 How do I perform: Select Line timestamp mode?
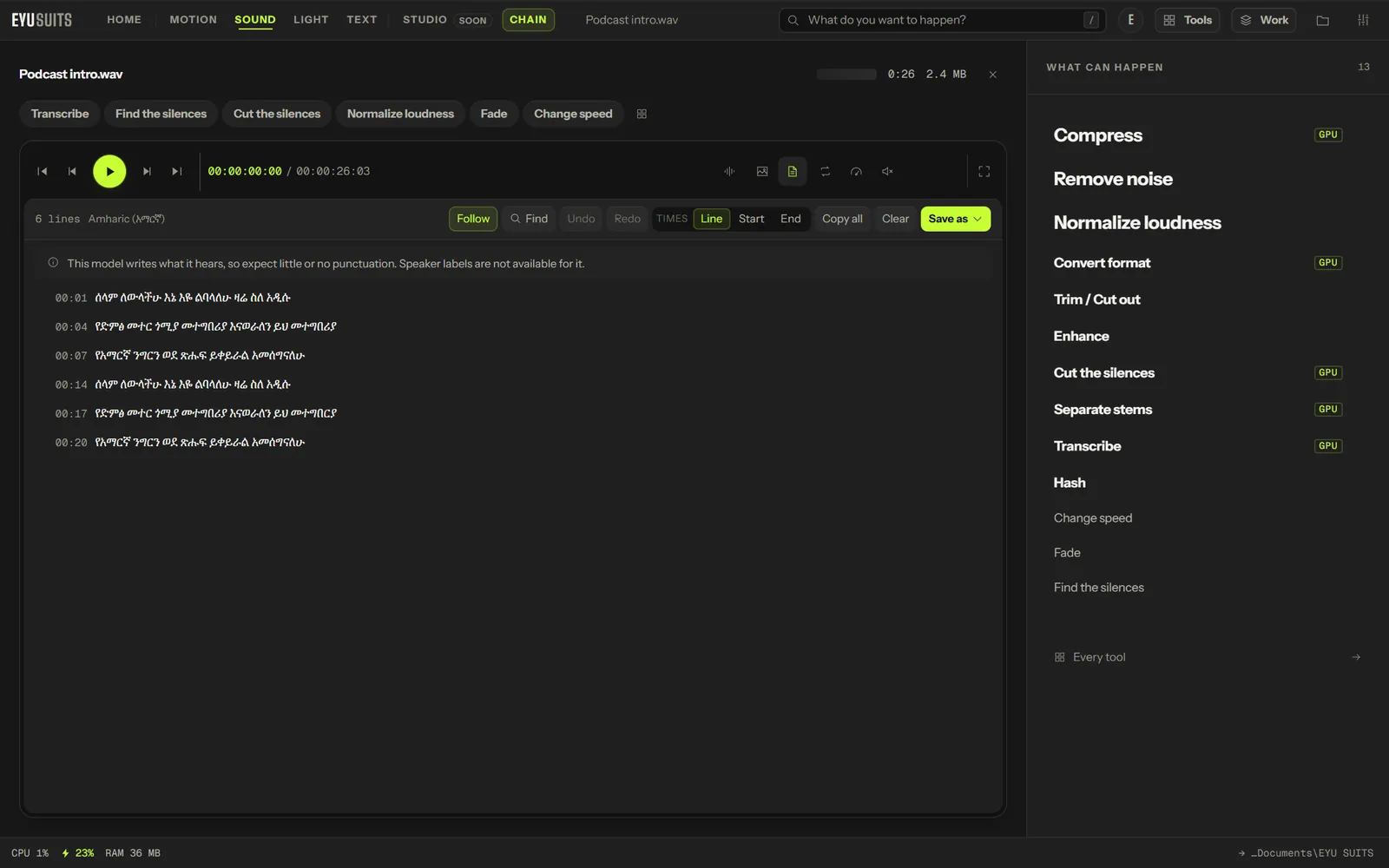point(712,219)
